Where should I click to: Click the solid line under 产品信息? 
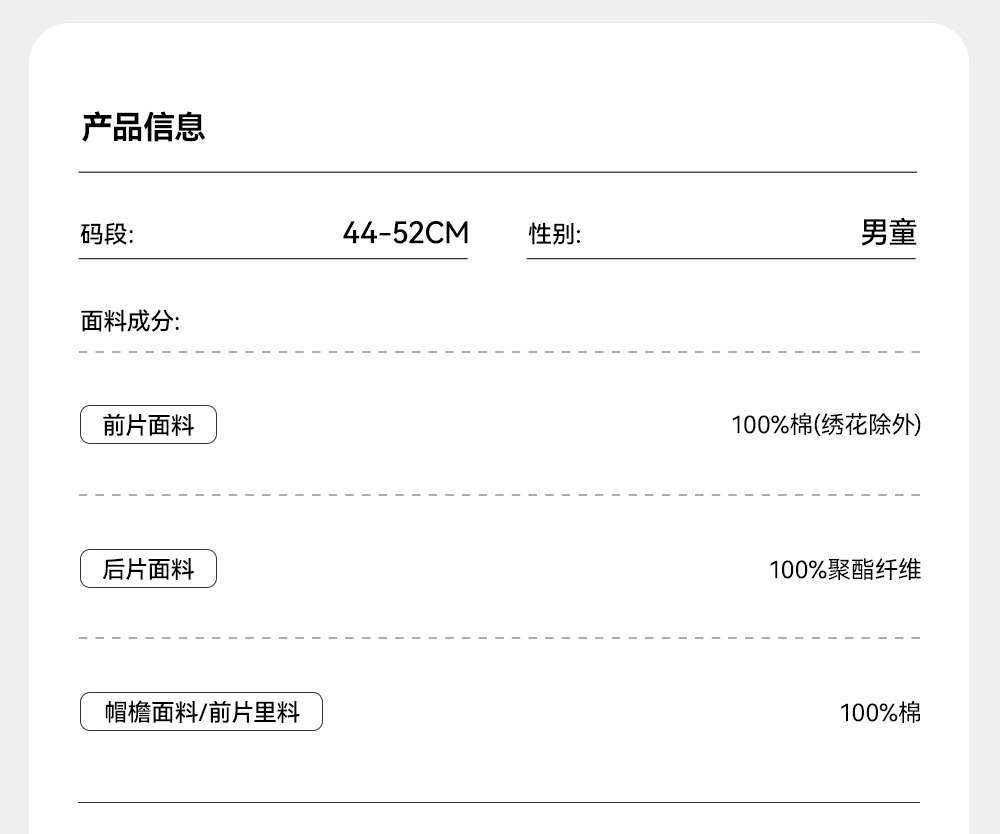(x=498, y=172)
